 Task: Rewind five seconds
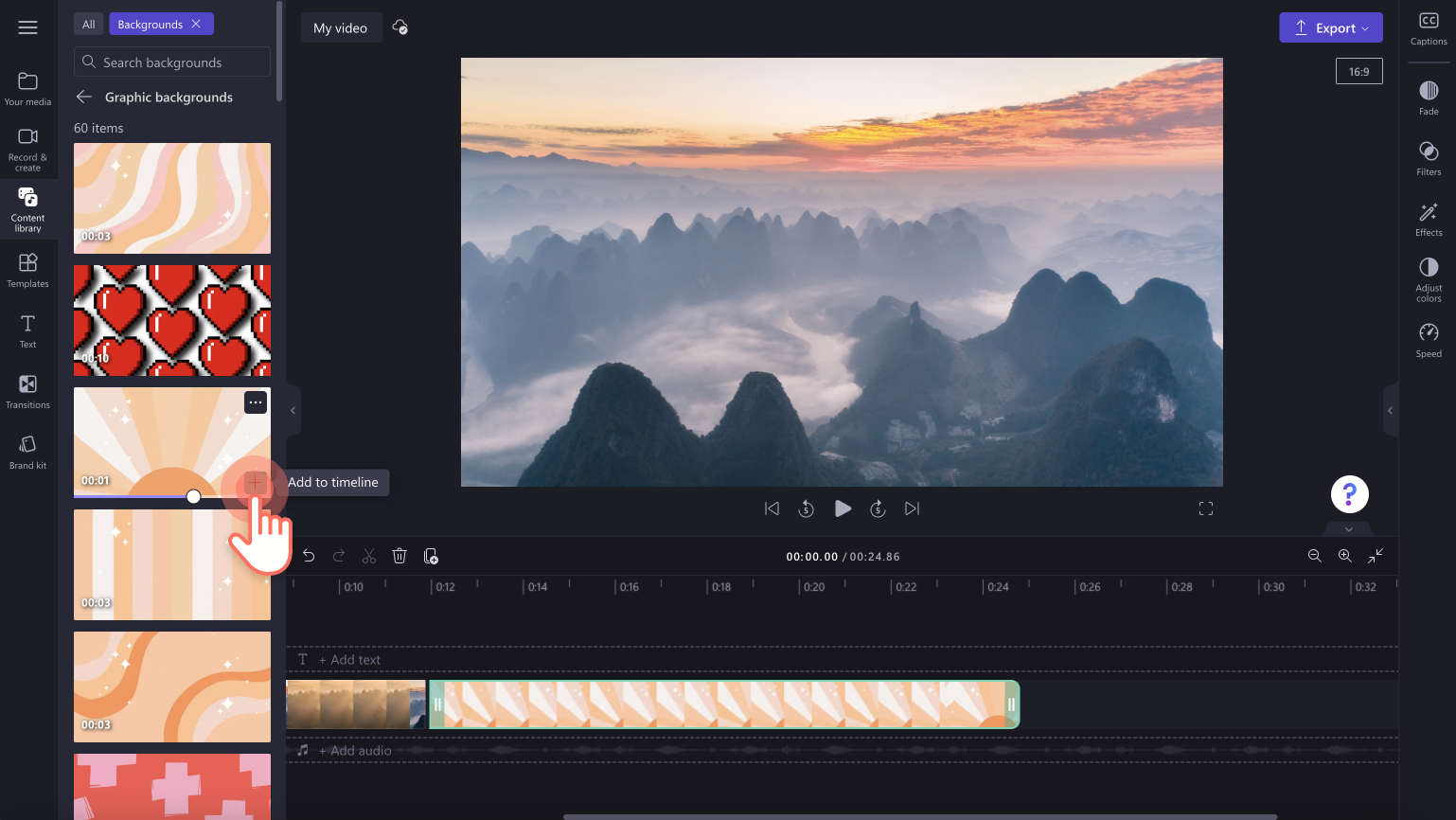[x=806, y=508]
